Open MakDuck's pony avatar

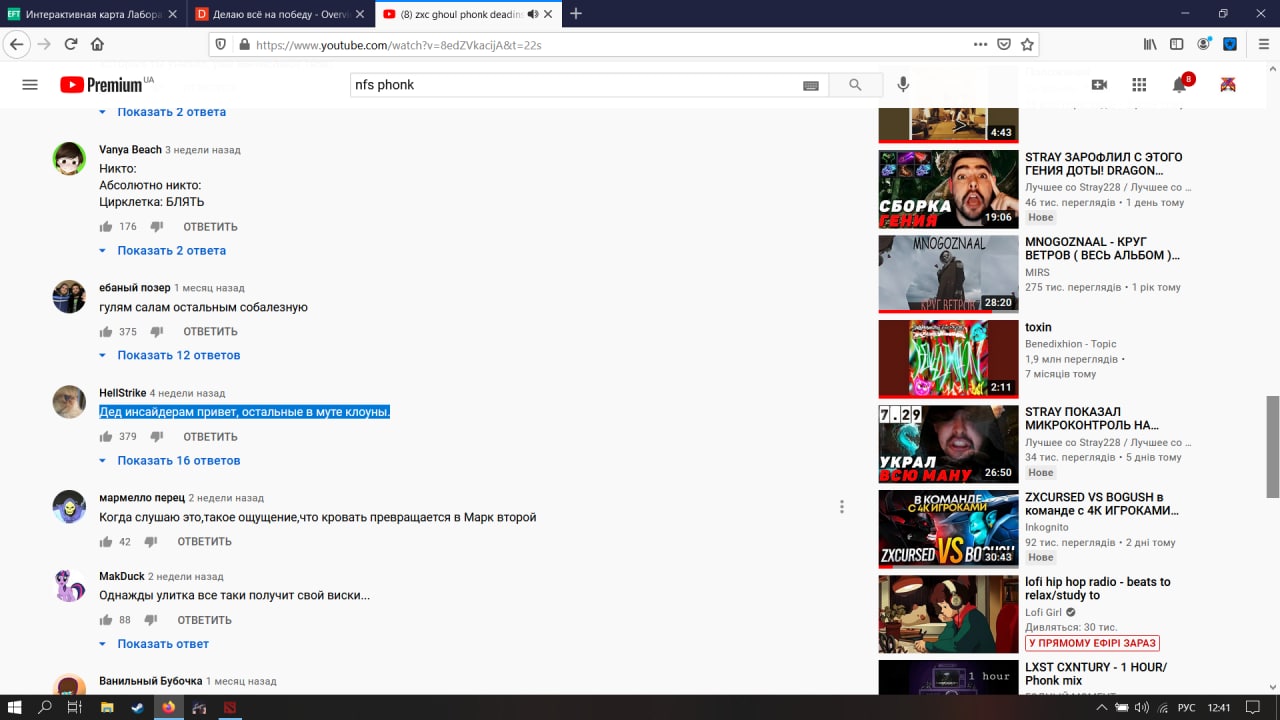(69, 586)
